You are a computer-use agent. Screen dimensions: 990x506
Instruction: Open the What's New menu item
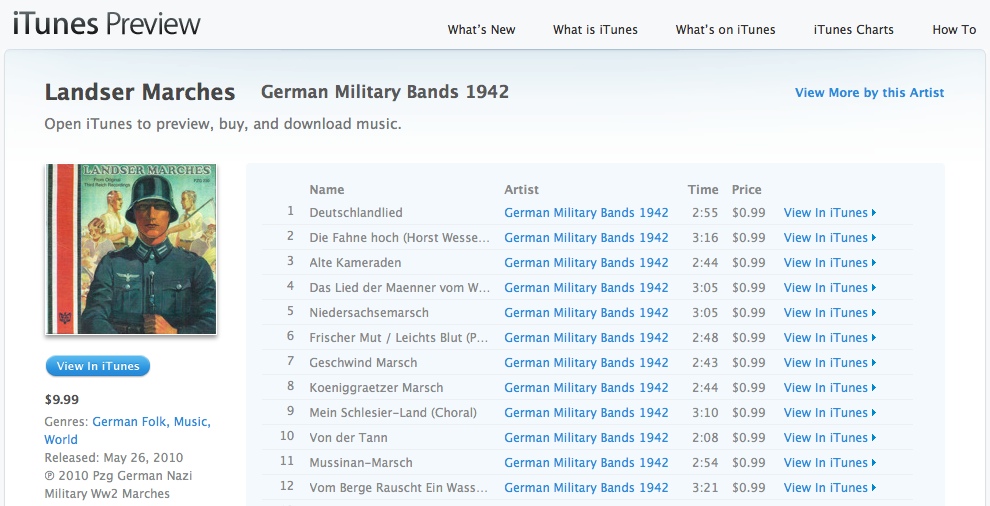(x=481, y=30)
